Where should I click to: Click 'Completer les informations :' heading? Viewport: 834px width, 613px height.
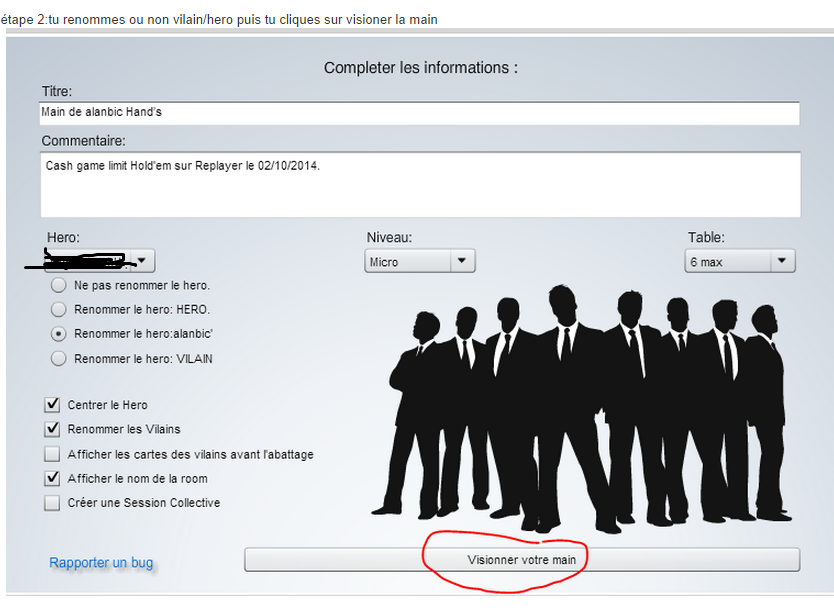[x=421, y=68]
